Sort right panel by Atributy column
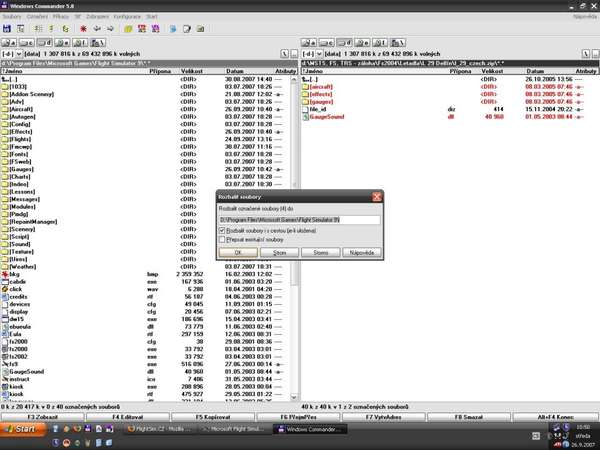 (x=586, y=71)
